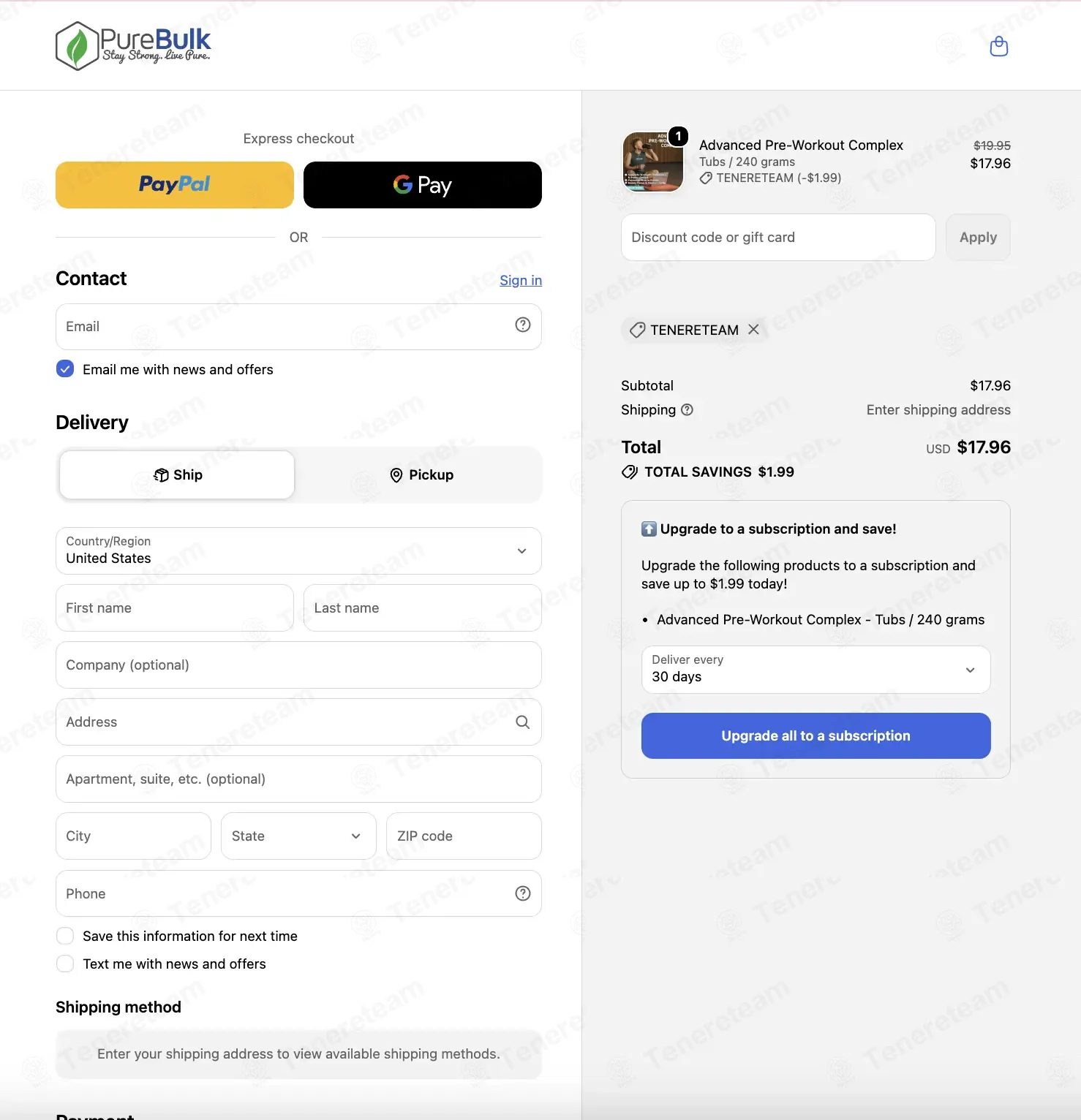Click the Sign in link
The image size is (1081, 1120).
[521, 280]
